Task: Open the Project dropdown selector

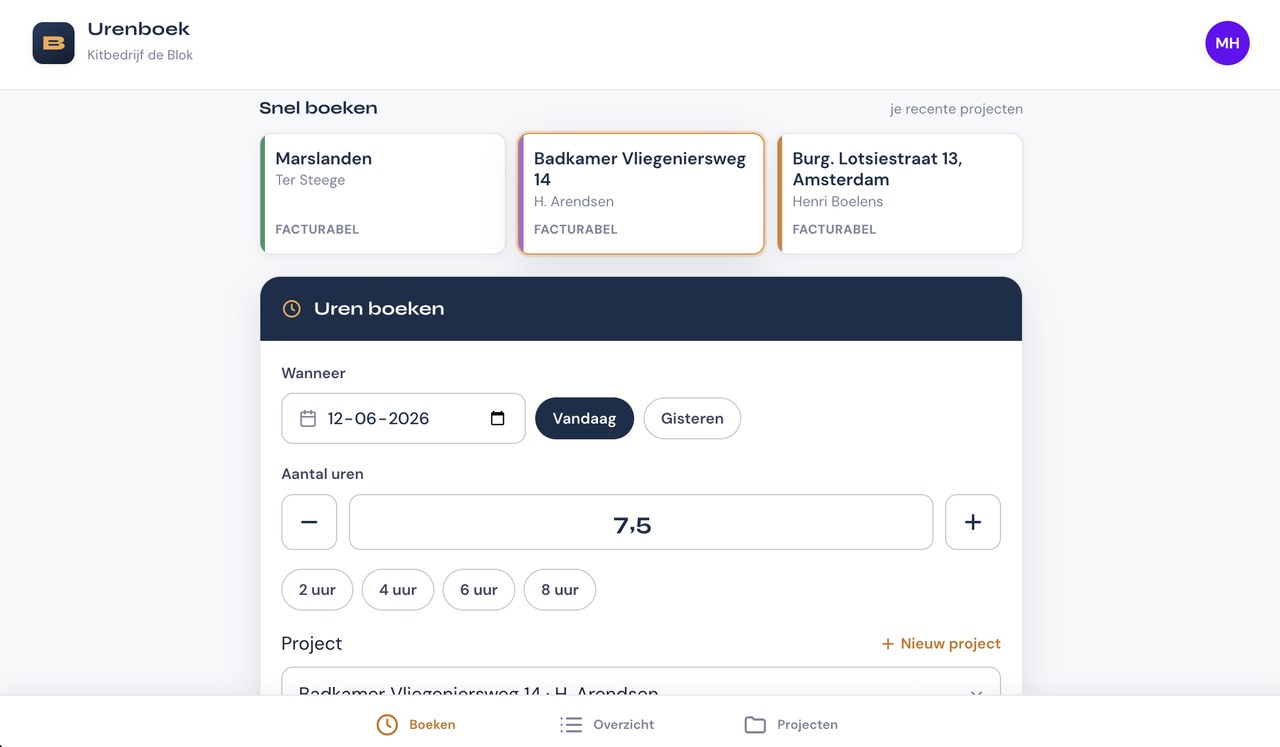Action: pos(641,682)
